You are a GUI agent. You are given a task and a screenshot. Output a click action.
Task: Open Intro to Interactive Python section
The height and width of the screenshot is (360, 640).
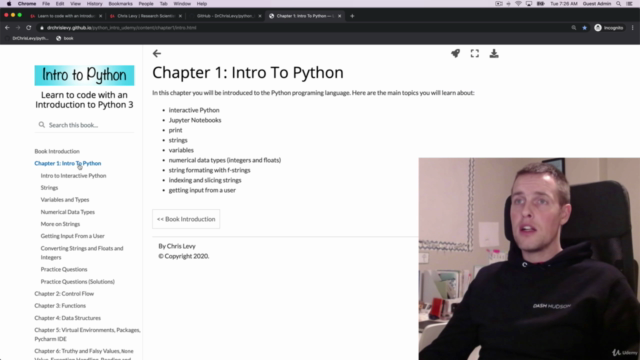[73, 176]
